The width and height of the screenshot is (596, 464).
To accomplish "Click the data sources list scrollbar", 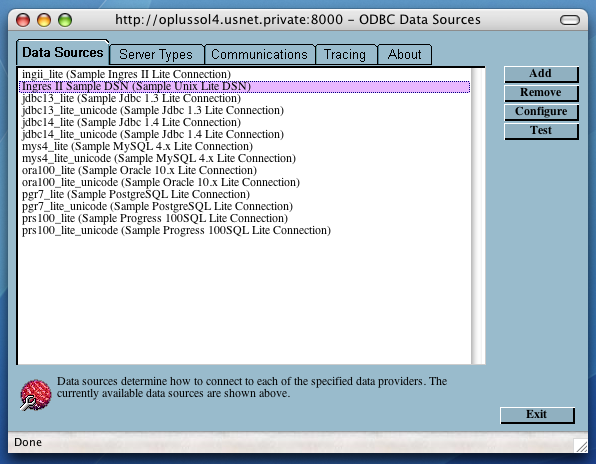I will coord(478,216).
